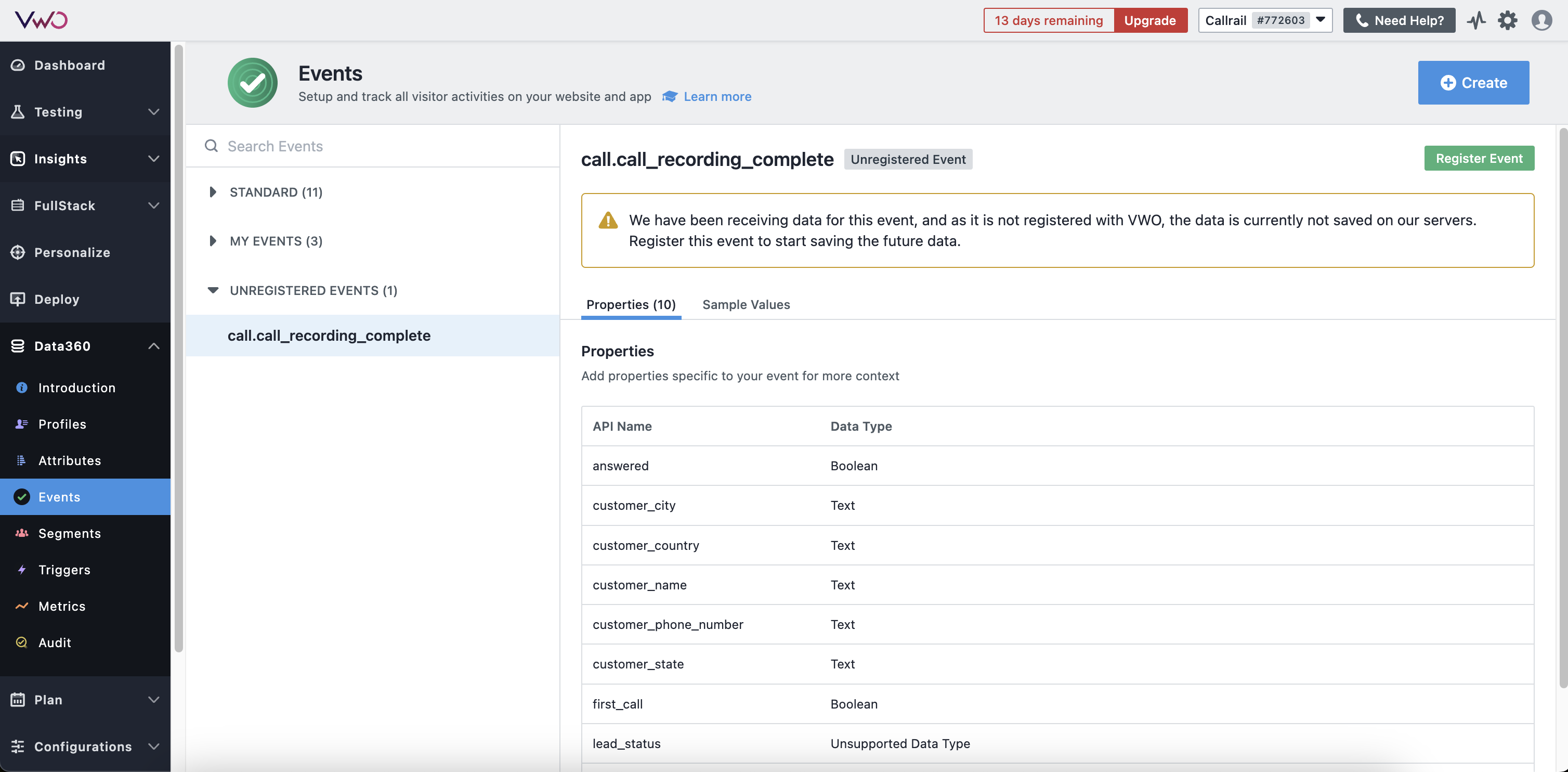Collapse the Data360 sidebar section
Screen dimensions: 1568x772
[x=153, y=346]
